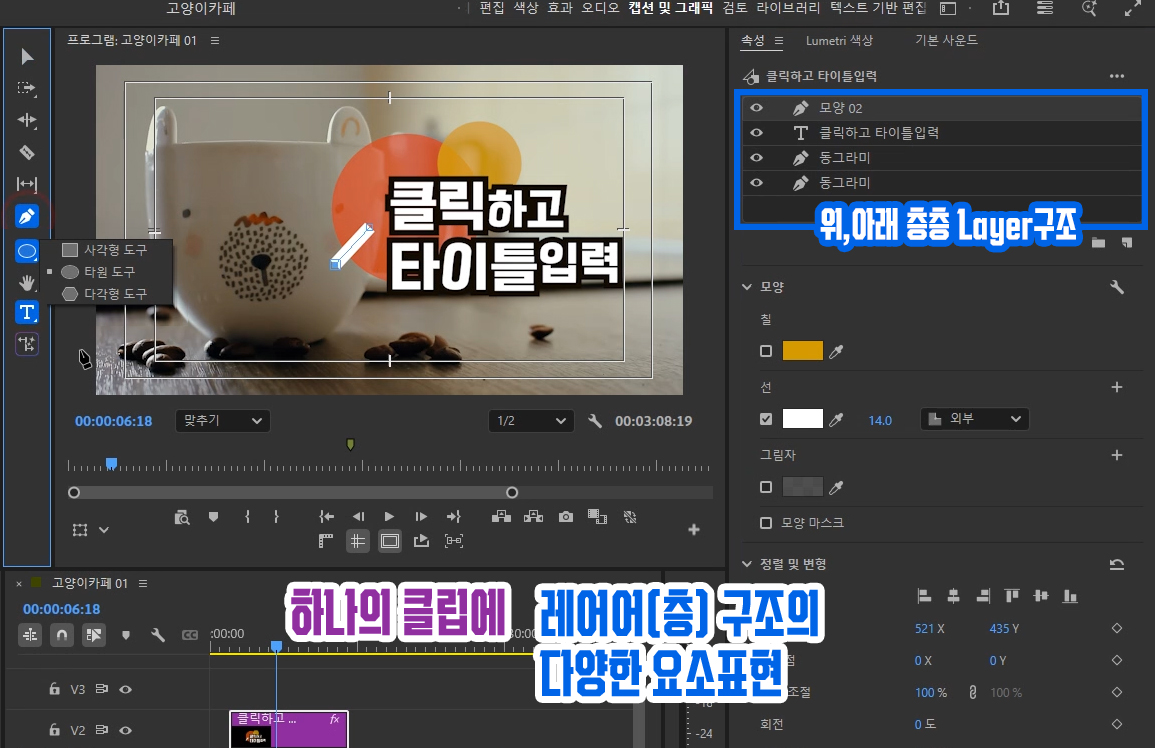The image size is (1155, 748).
Task: Click the white stroke color swatch
Action: 802,419
